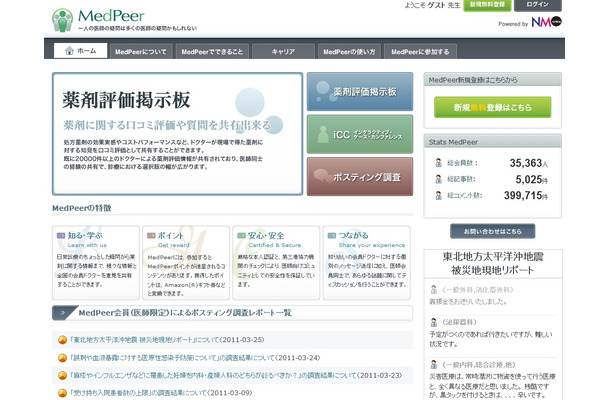
Task: Click the 安心・安全 Certified & Secure card
Action: point(276,263)
